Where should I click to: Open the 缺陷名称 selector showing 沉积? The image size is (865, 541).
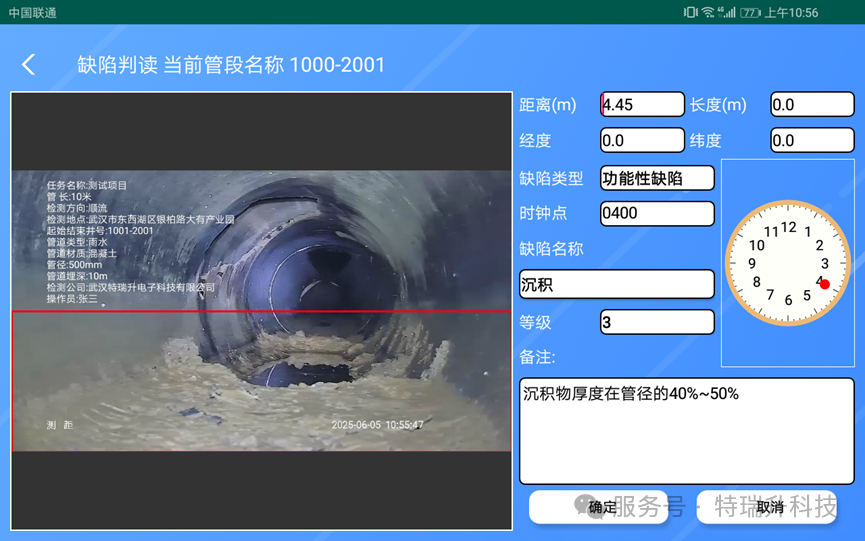coord(617,284)
